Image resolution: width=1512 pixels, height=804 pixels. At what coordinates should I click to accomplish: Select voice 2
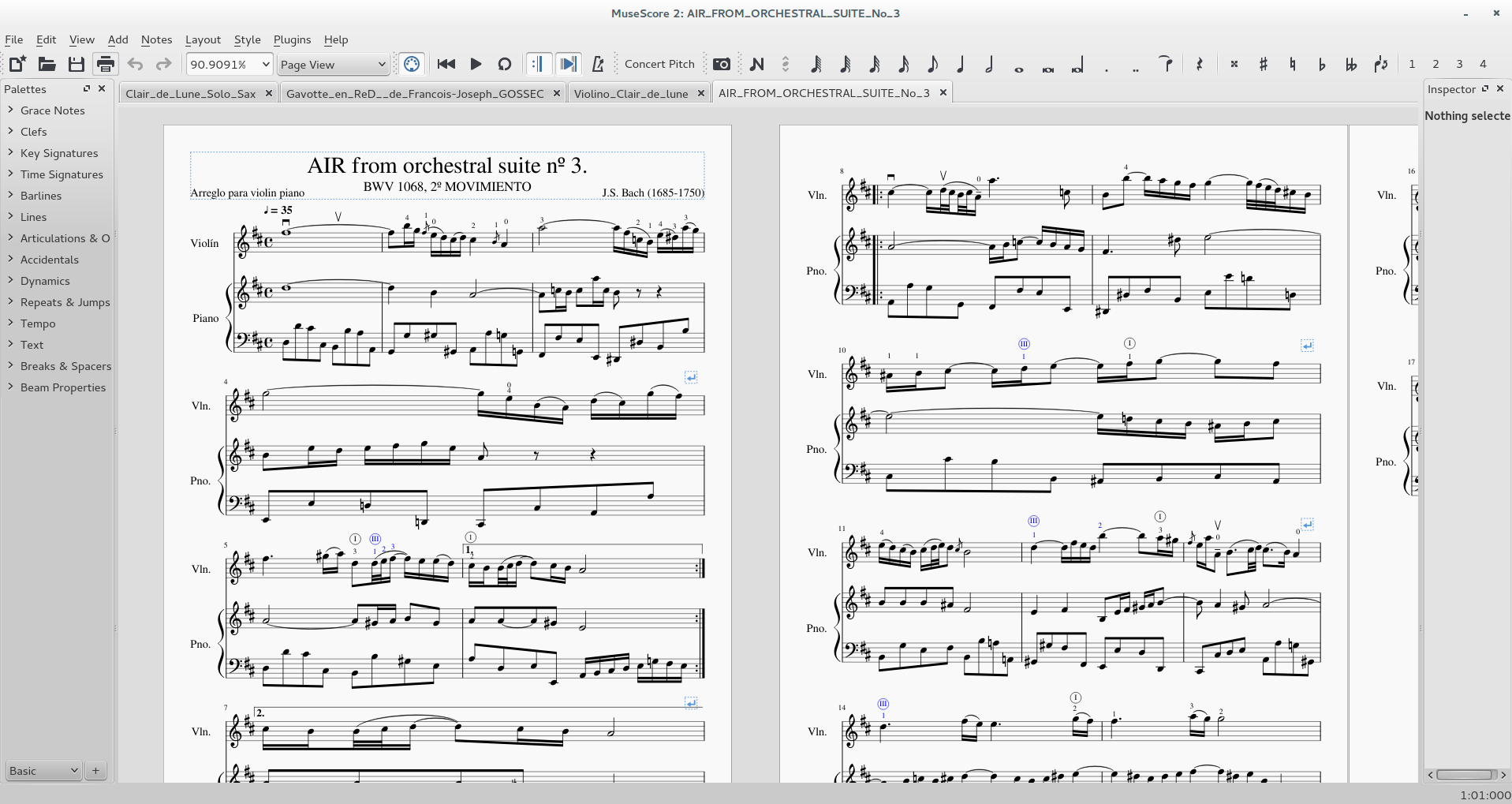point(1435,64)
